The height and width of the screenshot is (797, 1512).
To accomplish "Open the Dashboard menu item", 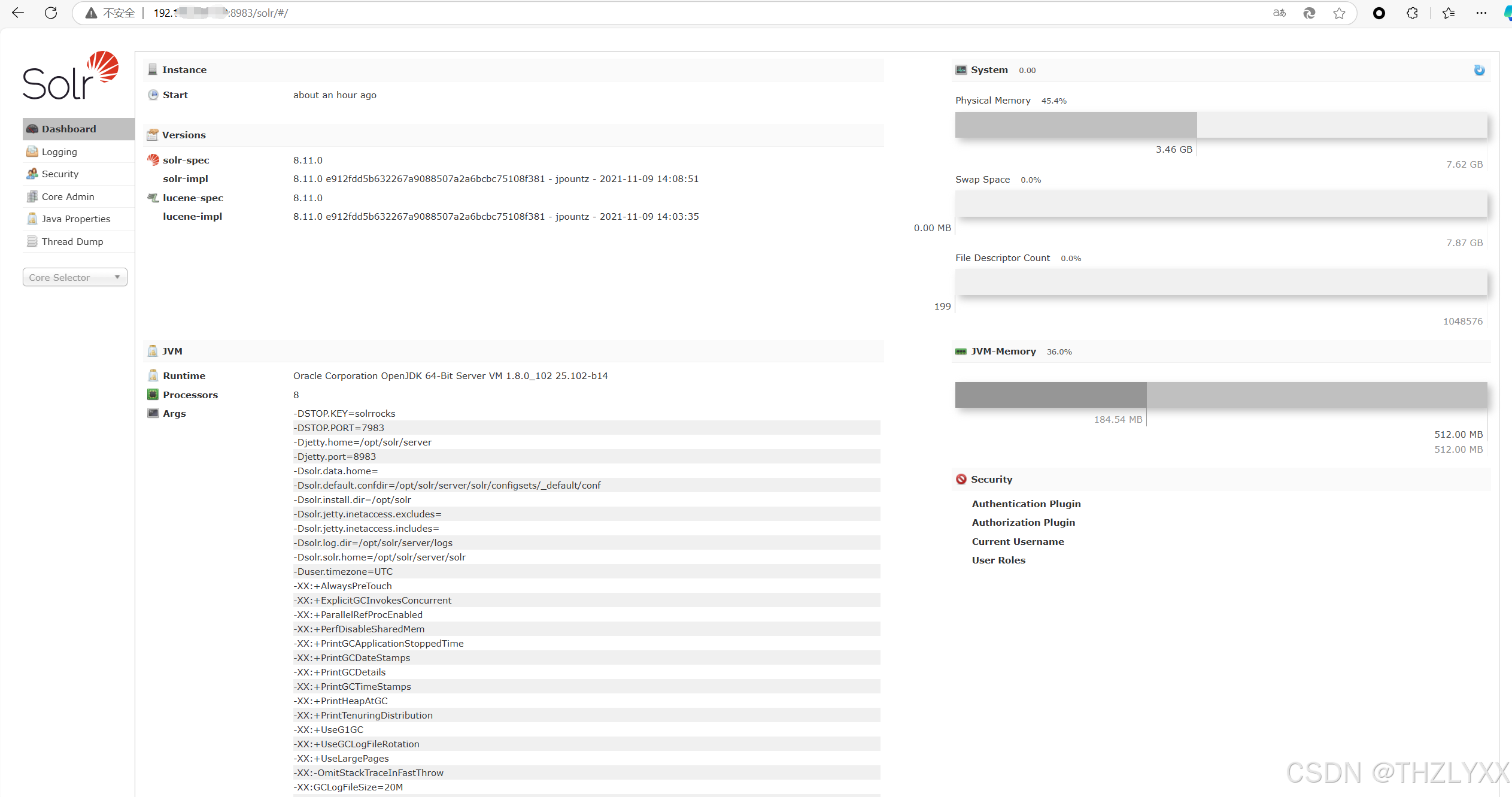I will pos(69,129).
